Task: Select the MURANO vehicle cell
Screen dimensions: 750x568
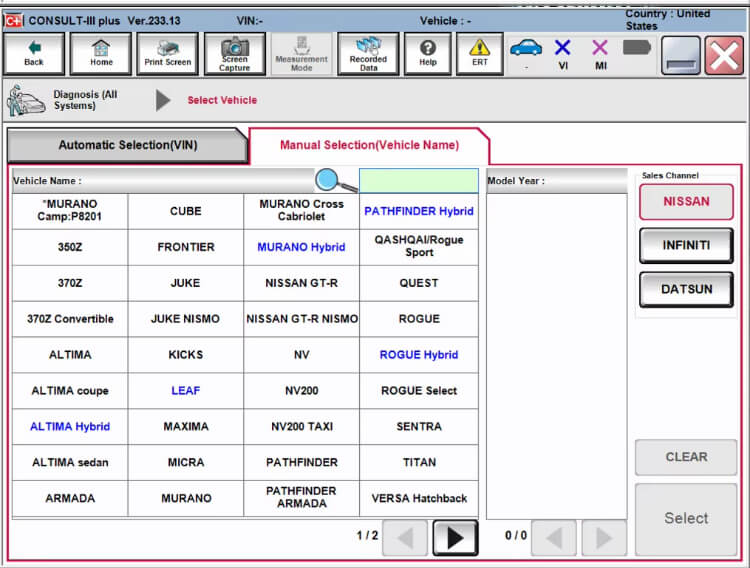Action: point(186,499)
